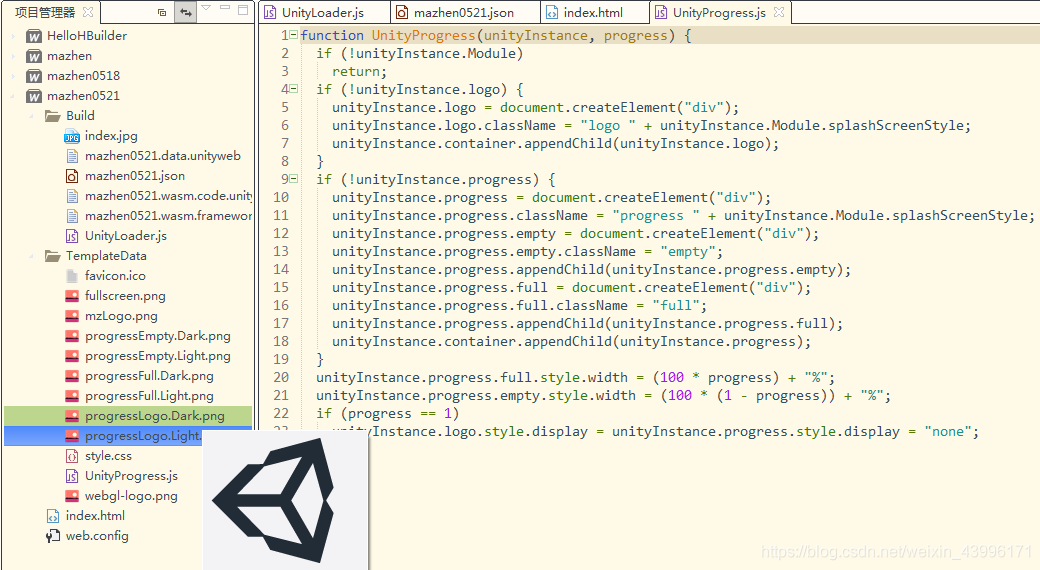Fold the function block at line 1

[x=294, y=35]
